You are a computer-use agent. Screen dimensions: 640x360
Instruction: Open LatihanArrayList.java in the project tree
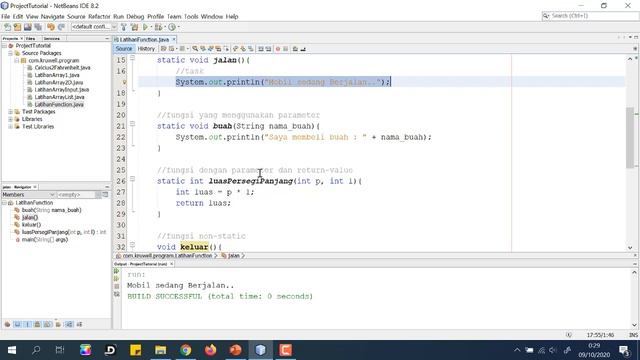pos(59,97)
